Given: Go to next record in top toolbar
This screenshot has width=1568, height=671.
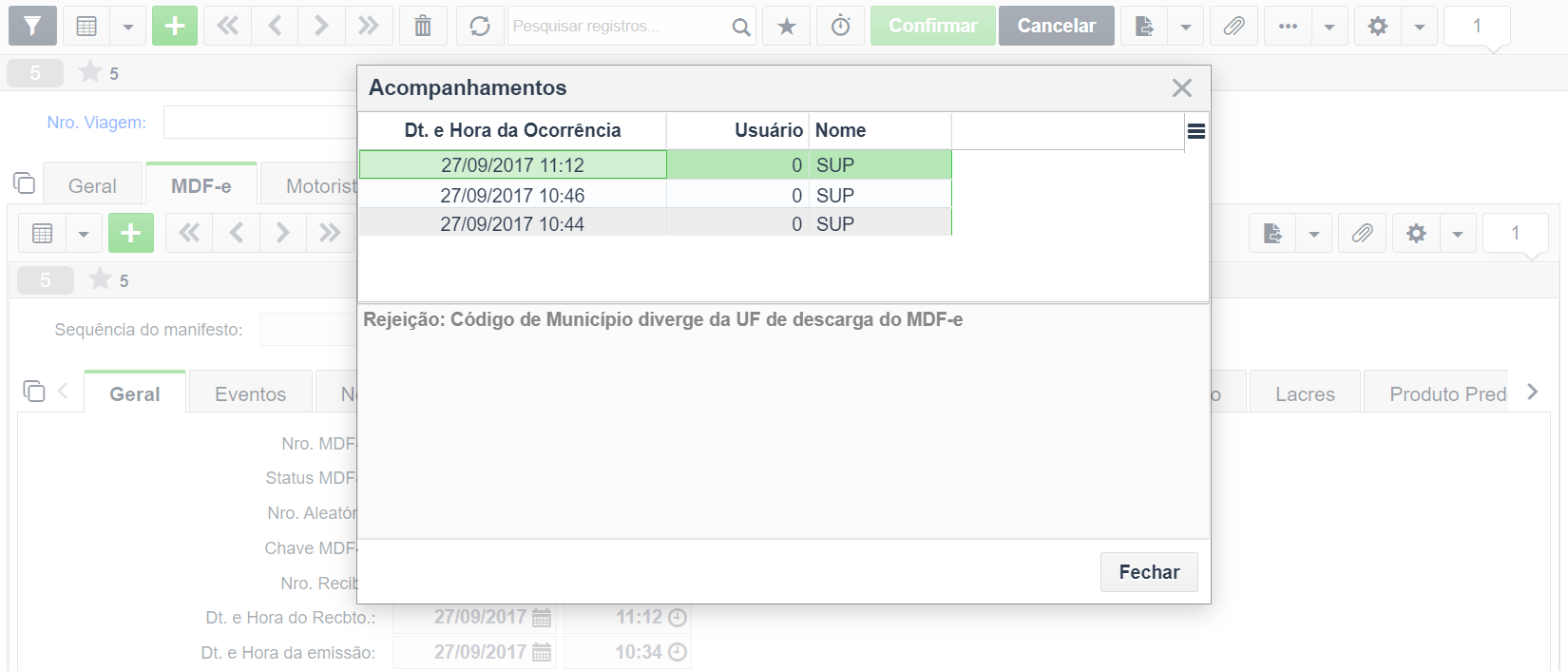Looking at the screenshot, I should click(x=321, y=26).
